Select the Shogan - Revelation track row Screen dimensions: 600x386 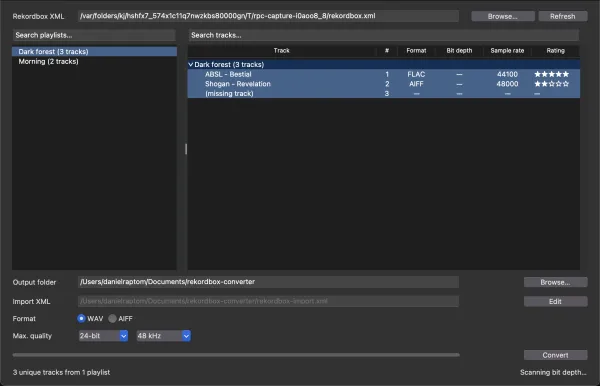(x=384, y=84)
